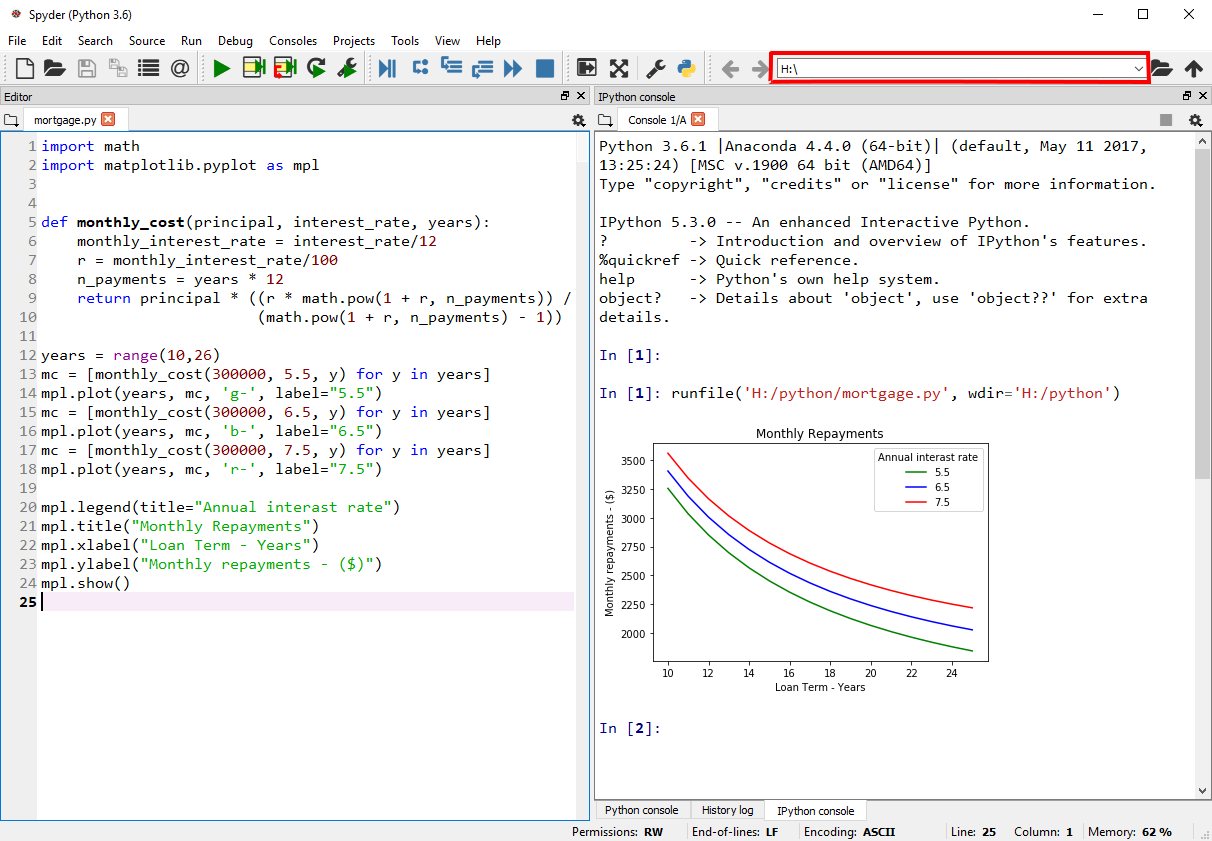Switch to the Python console tab
This screenshot has width=1212, height=841.
(x=641, y=810)
